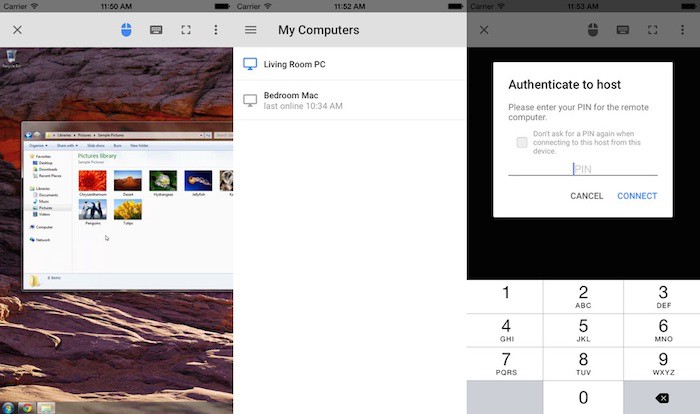The width and height of the screenshot is (700, 414).
Task: Expand the Libraries tree in the Explorer sidebar
Action: coord(42,188)
